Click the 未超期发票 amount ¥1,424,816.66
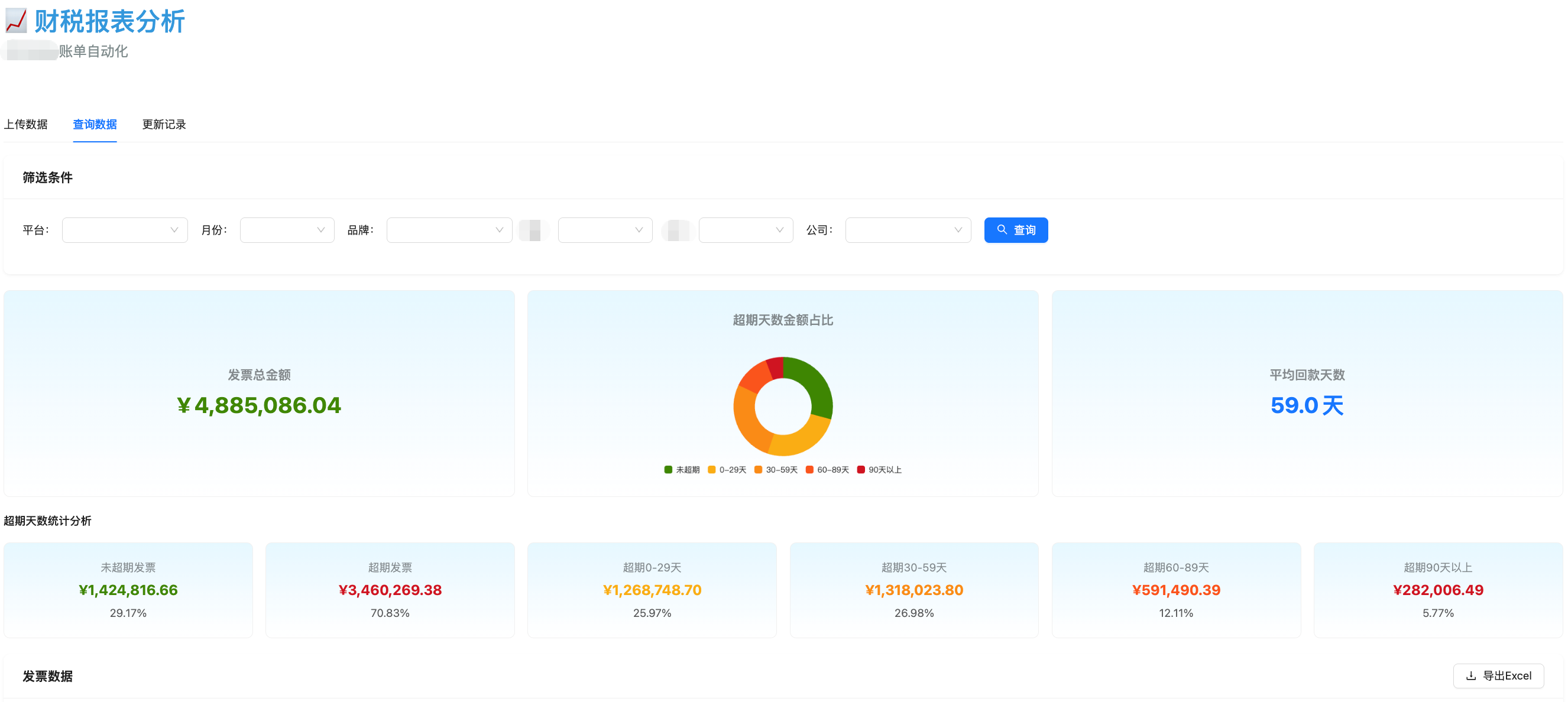 [128, 590]
